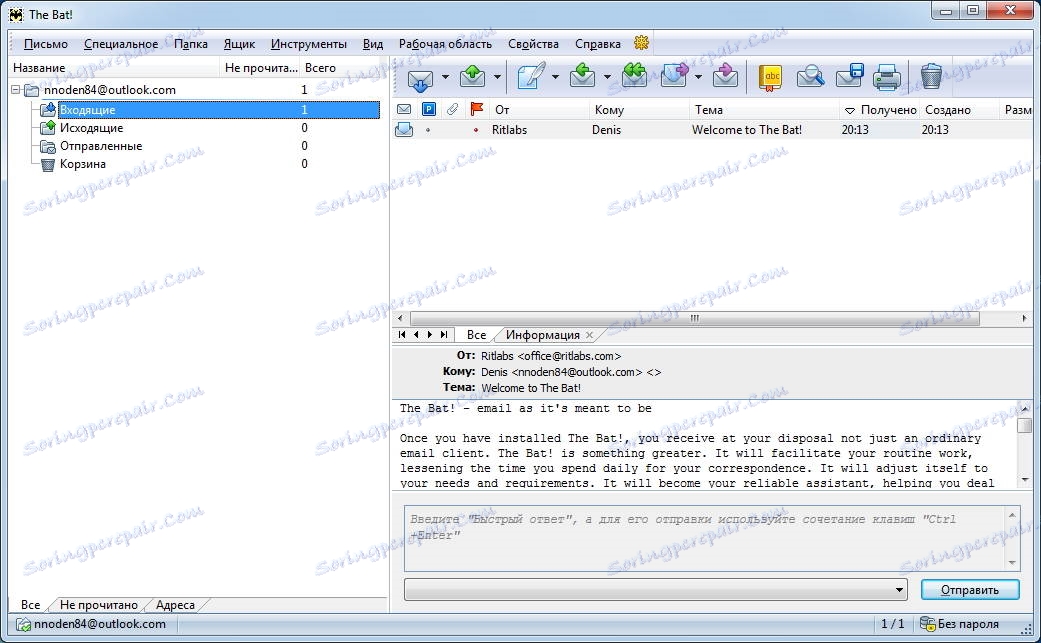Select the 'Входящие' folder
Image resolution: width=1041 pixels, height=643 pixels.
pos(219,109)
